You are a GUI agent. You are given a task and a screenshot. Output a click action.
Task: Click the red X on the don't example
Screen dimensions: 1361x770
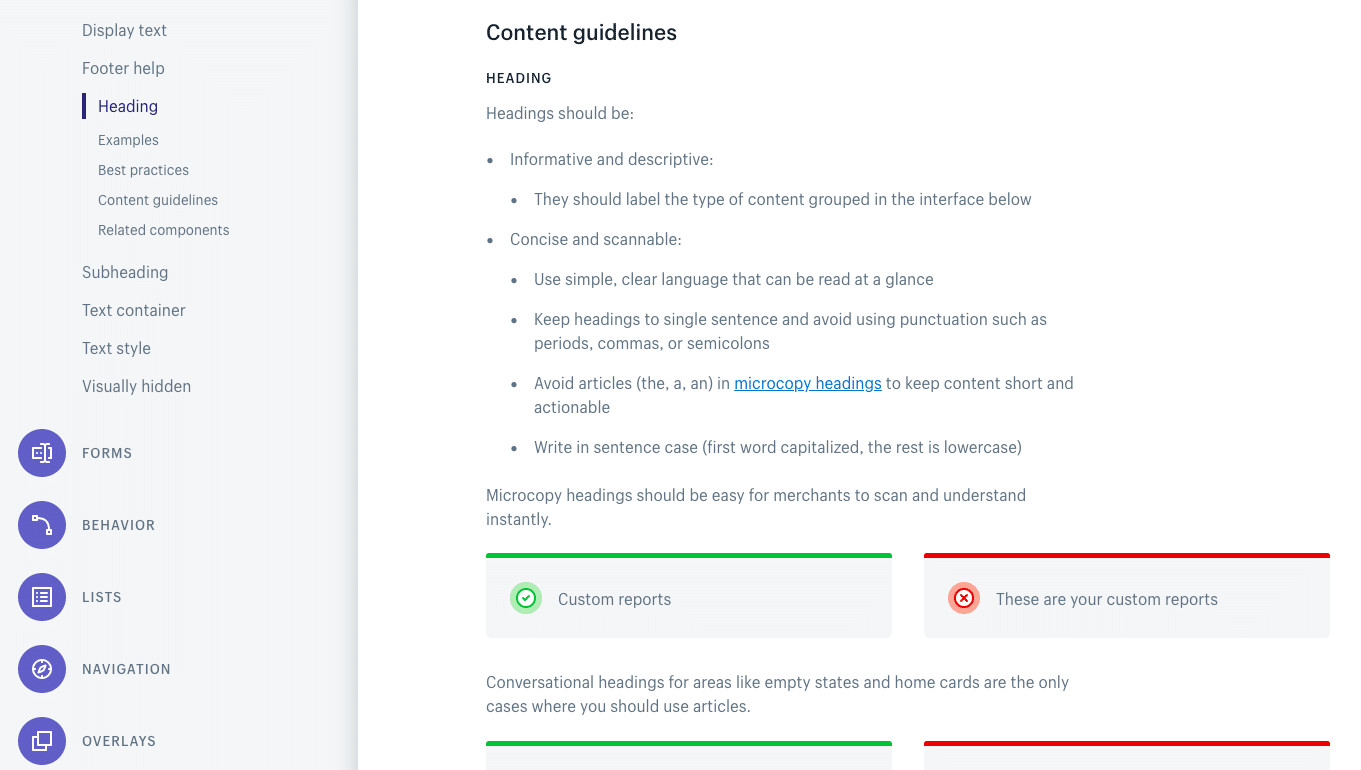coord(963,598)
